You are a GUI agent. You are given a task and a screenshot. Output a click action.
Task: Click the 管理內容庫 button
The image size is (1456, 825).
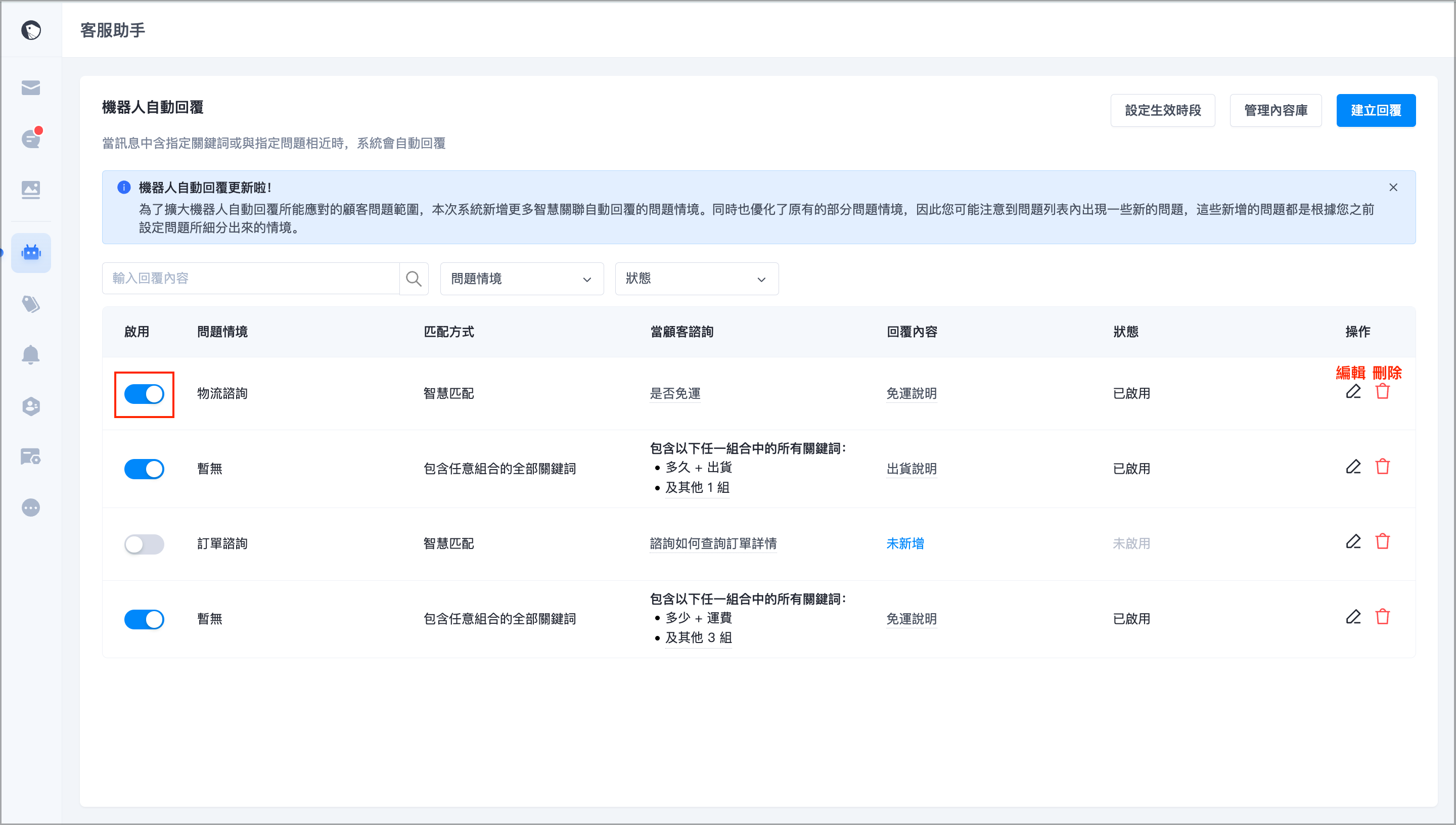tap(1276, 111)
